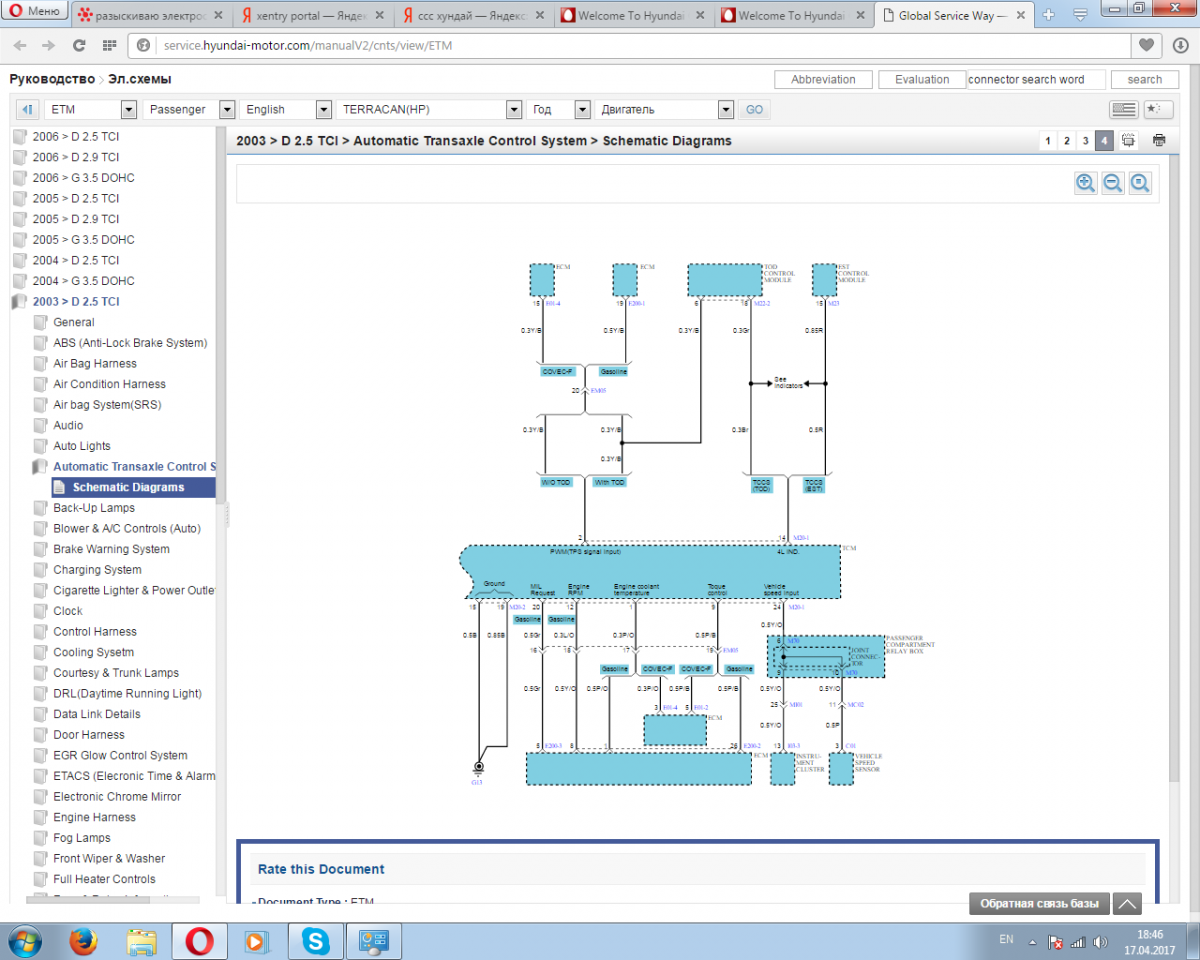Expand the feedback panel with the up arrow
This screenshot has height=960, width=1200.
(1127, 904)
